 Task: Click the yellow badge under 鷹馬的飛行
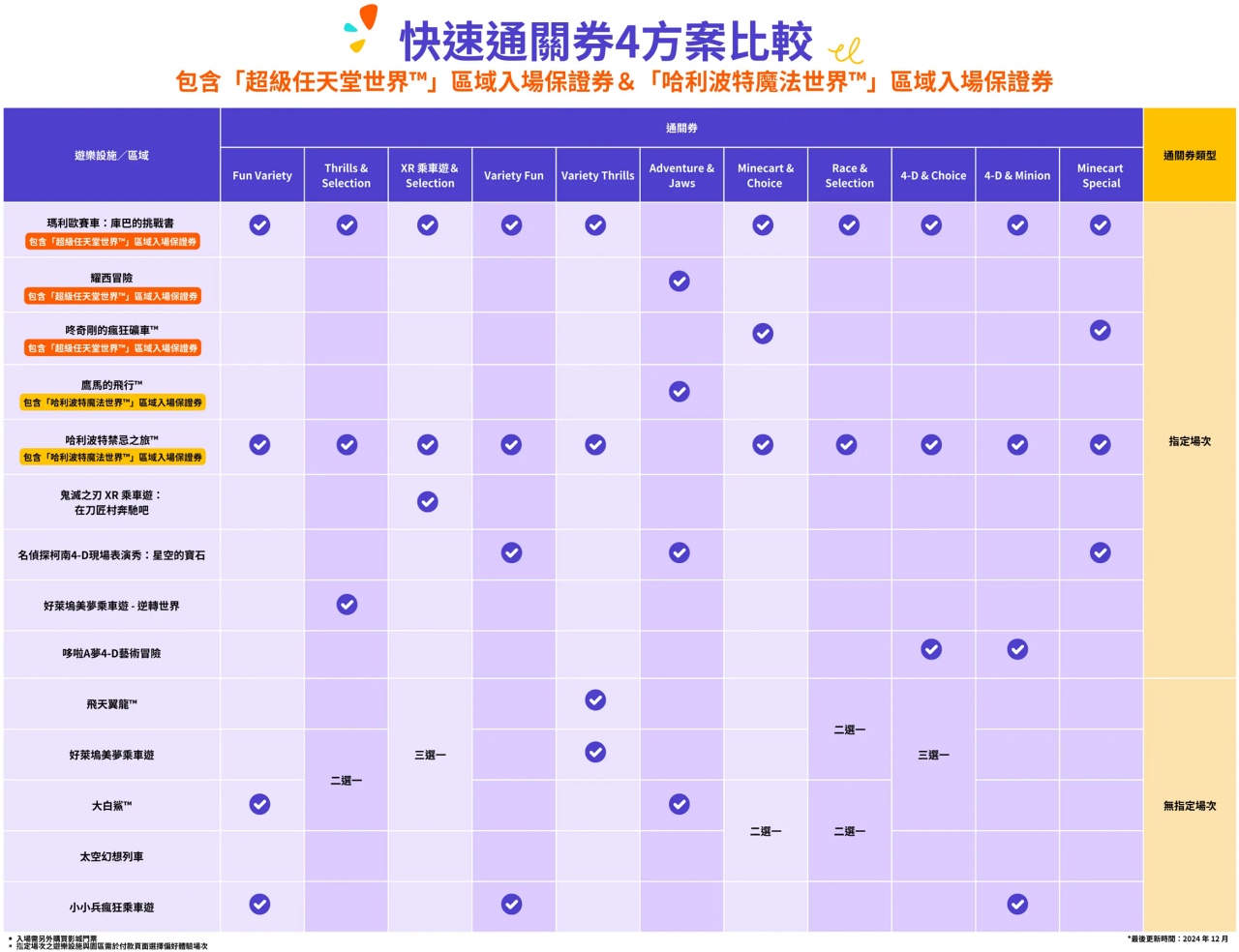(112, 402)
